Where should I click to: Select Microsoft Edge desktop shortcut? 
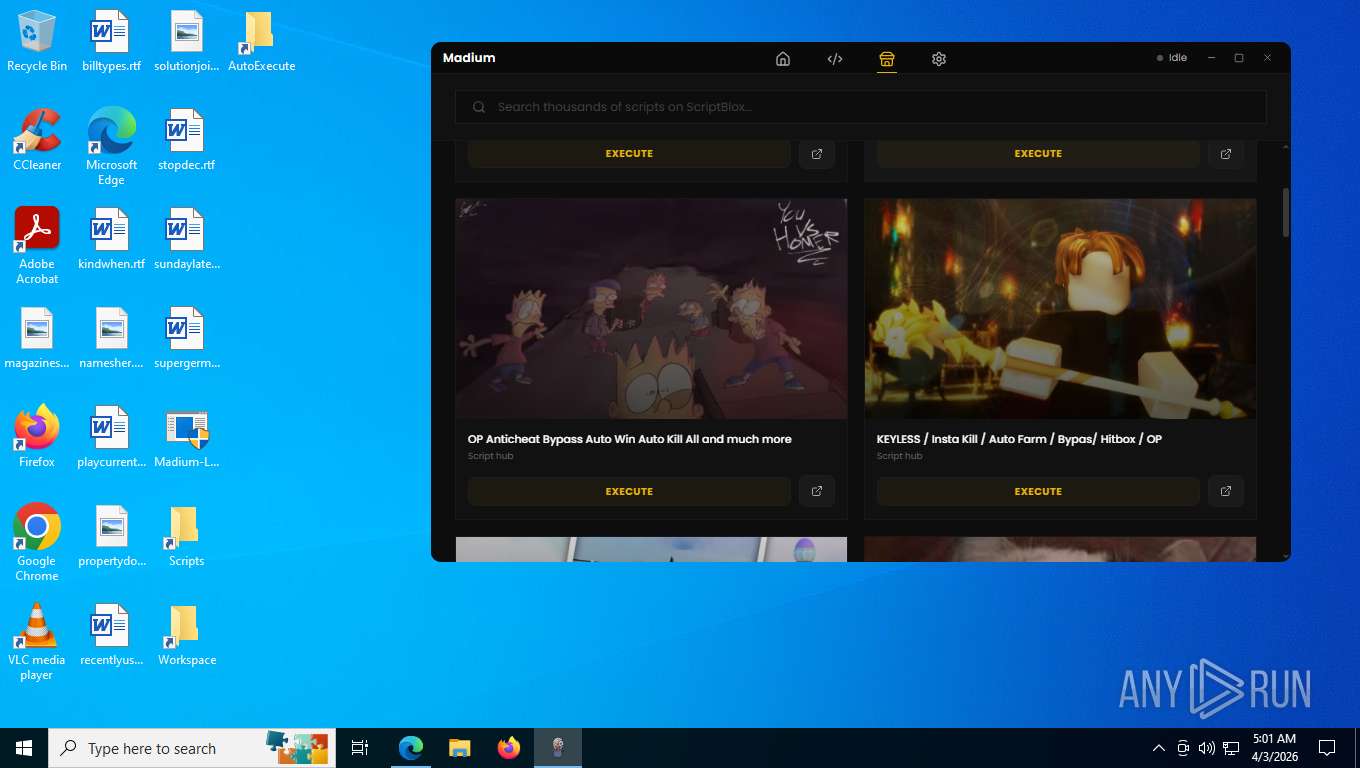click(x=111, y=147)
